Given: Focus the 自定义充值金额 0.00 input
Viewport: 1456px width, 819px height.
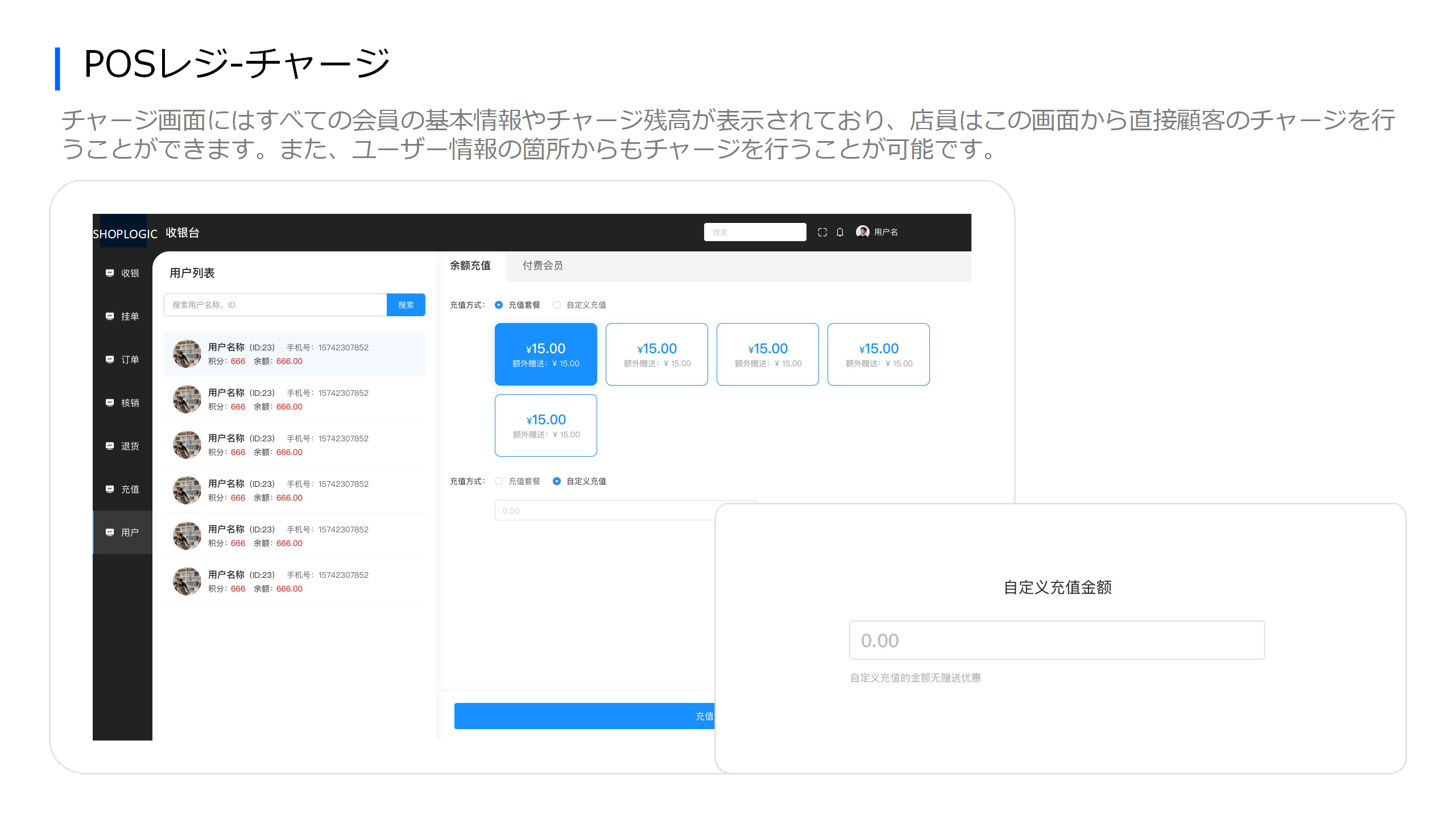Looking at the screenshot, I should point(1056,640).
